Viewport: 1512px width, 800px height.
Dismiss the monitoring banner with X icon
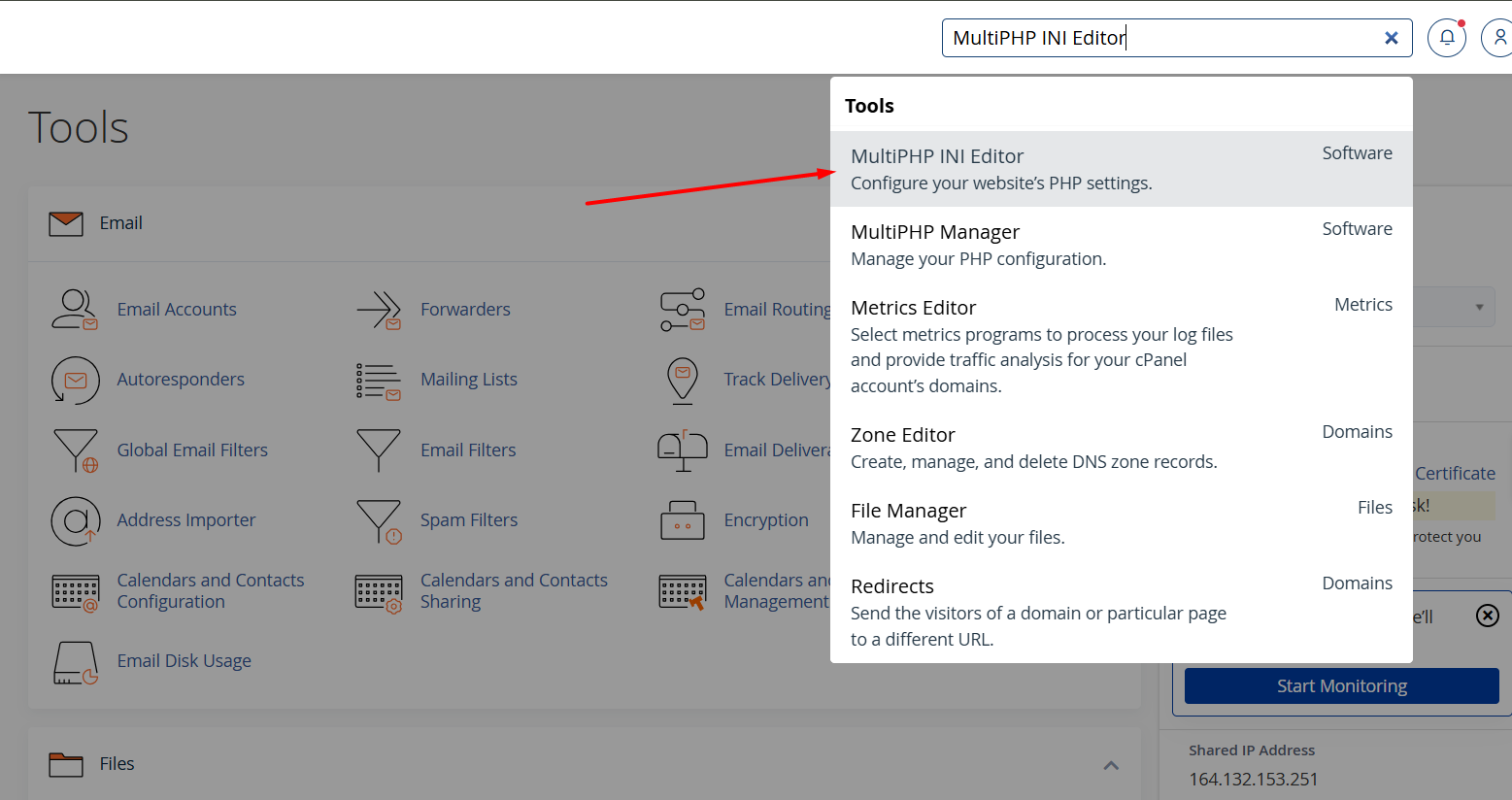pos(1487,616)
